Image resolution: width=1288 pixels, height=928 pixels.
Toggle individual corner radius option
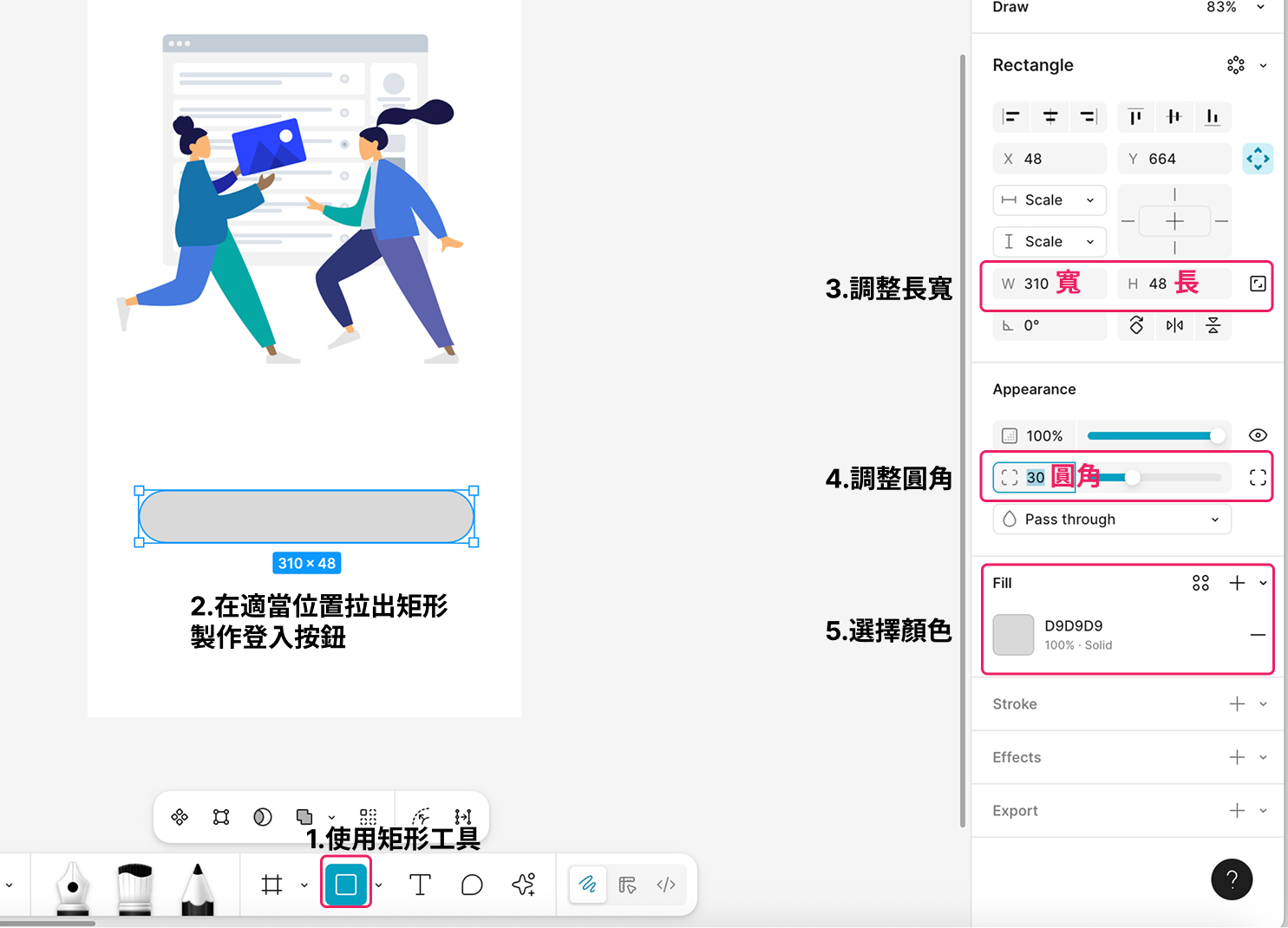1258,477
